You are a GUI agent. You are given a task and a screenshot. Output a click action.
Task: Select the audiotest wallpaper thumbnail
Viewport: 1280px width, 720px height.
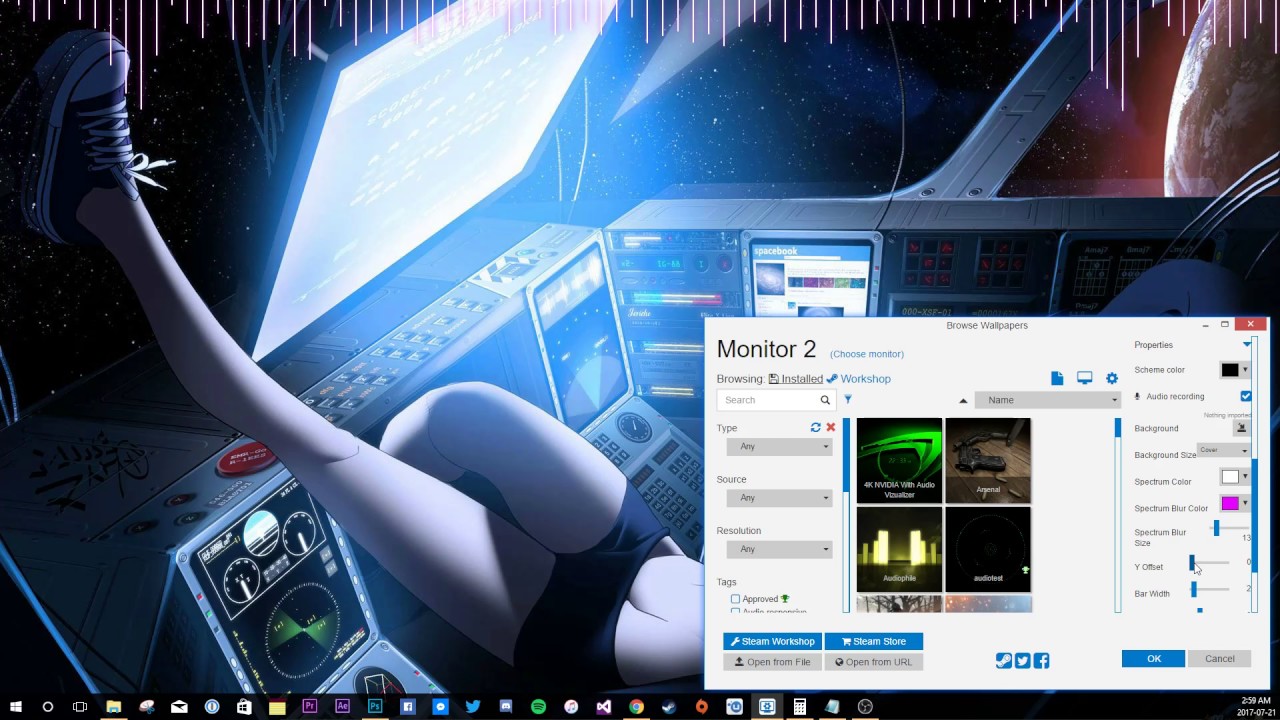point(988,549)
